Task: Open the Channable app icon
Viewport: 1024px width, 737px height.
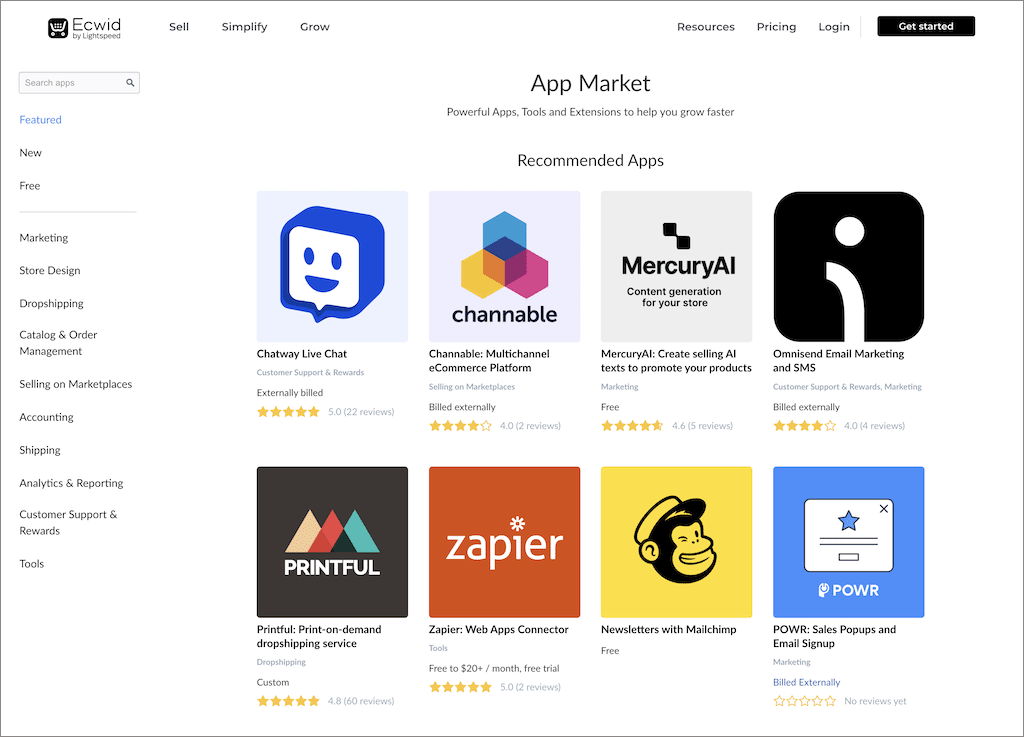Action: pyautogui.click(x=504, y=267)
